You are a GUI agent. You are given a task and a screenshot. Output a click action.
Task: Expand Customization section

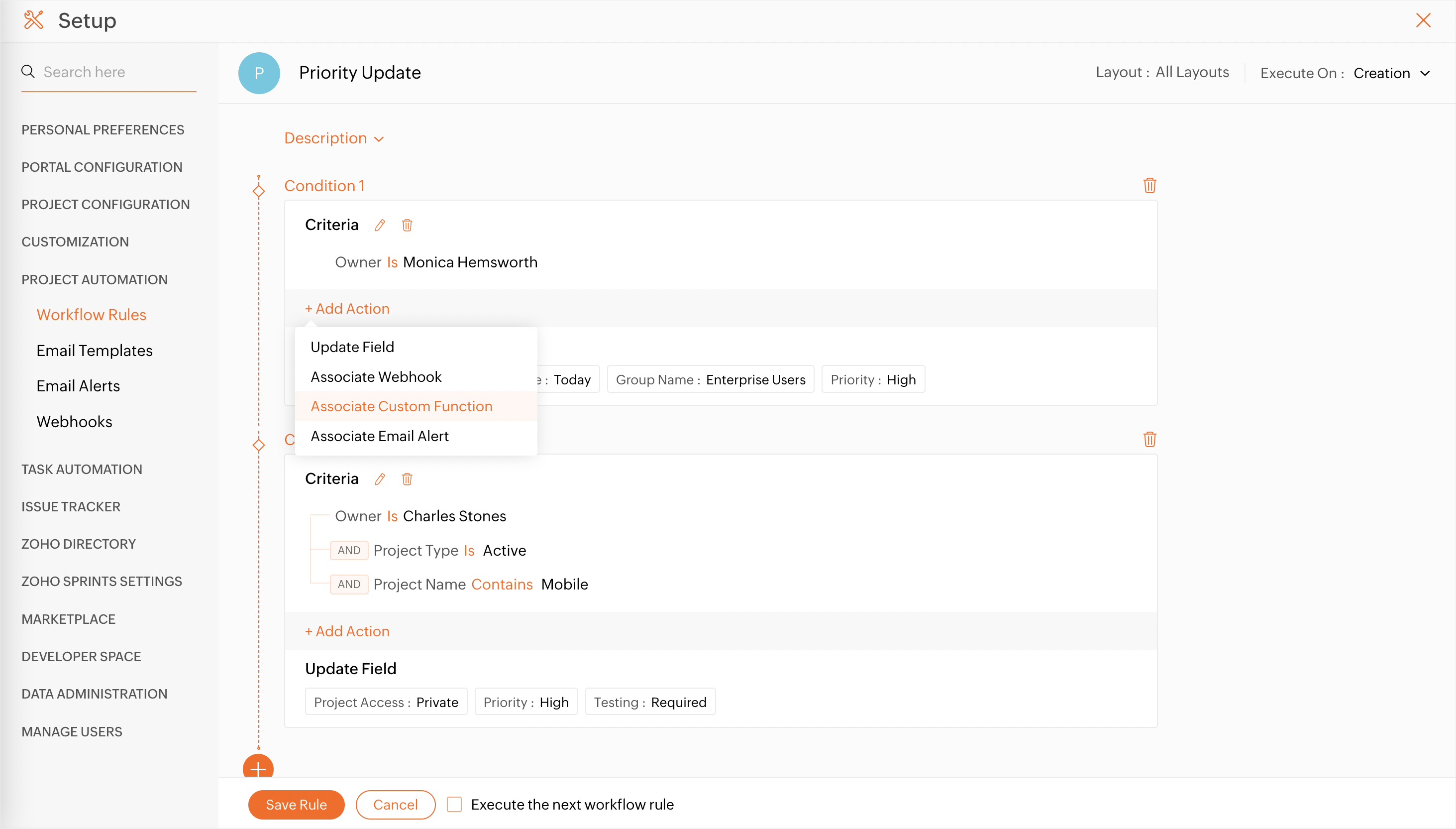point(75,241)
